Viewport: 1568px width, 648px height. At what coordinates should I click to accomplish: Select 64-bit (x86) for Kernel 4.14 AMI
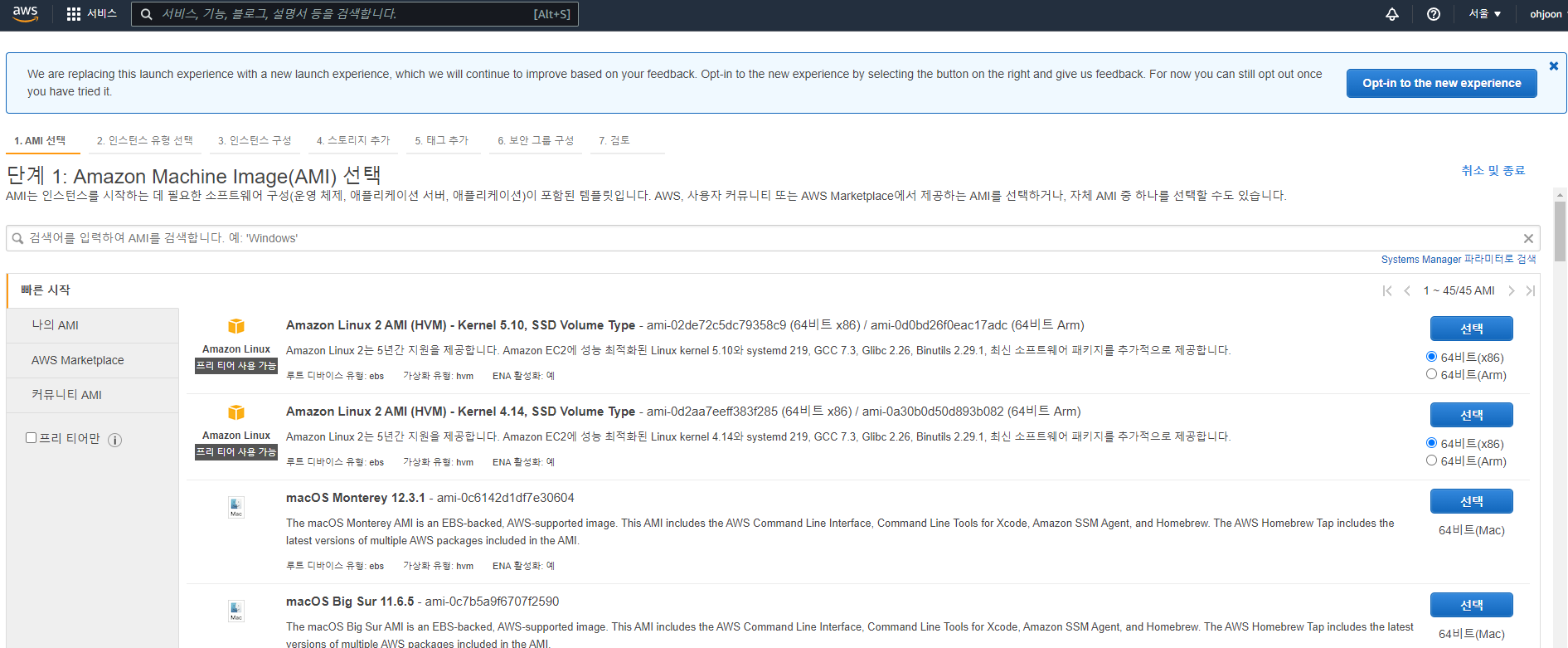1431,443
